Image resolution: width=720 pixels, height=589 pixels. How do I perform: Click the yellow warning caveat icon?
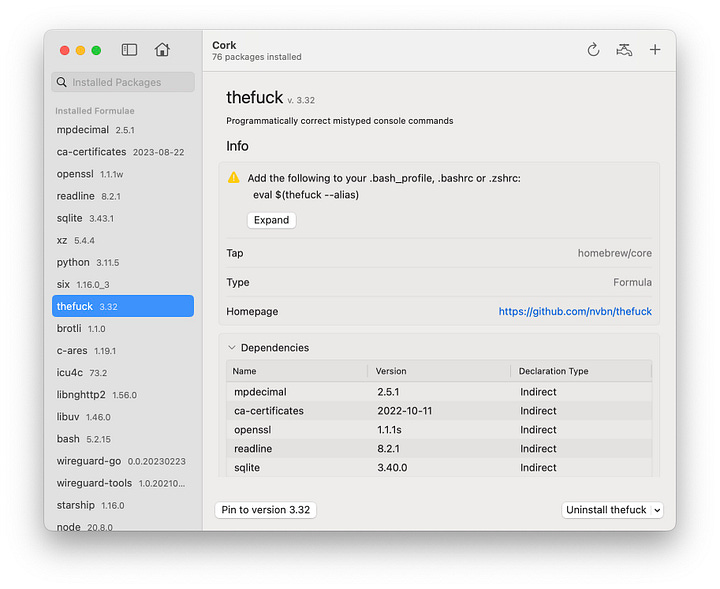pyautogui.click(x=234, y=178)
